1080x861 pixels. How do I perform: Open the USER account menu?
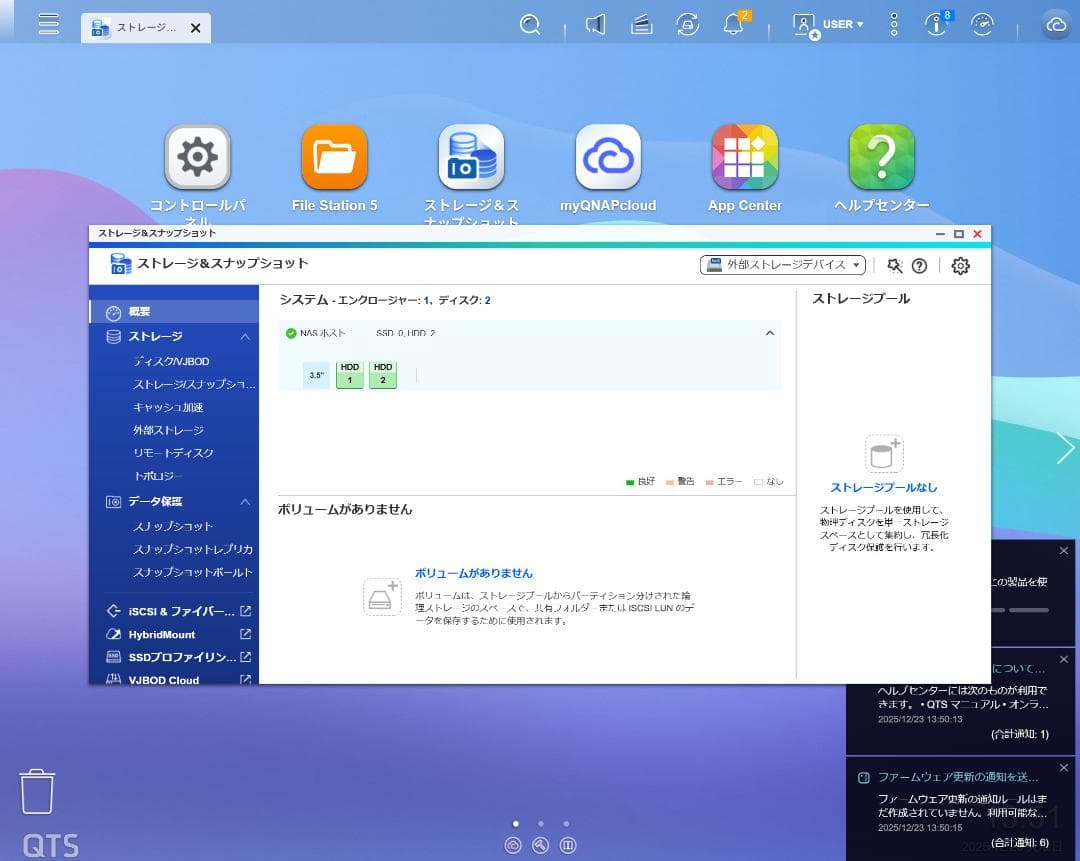click(828, 24)
